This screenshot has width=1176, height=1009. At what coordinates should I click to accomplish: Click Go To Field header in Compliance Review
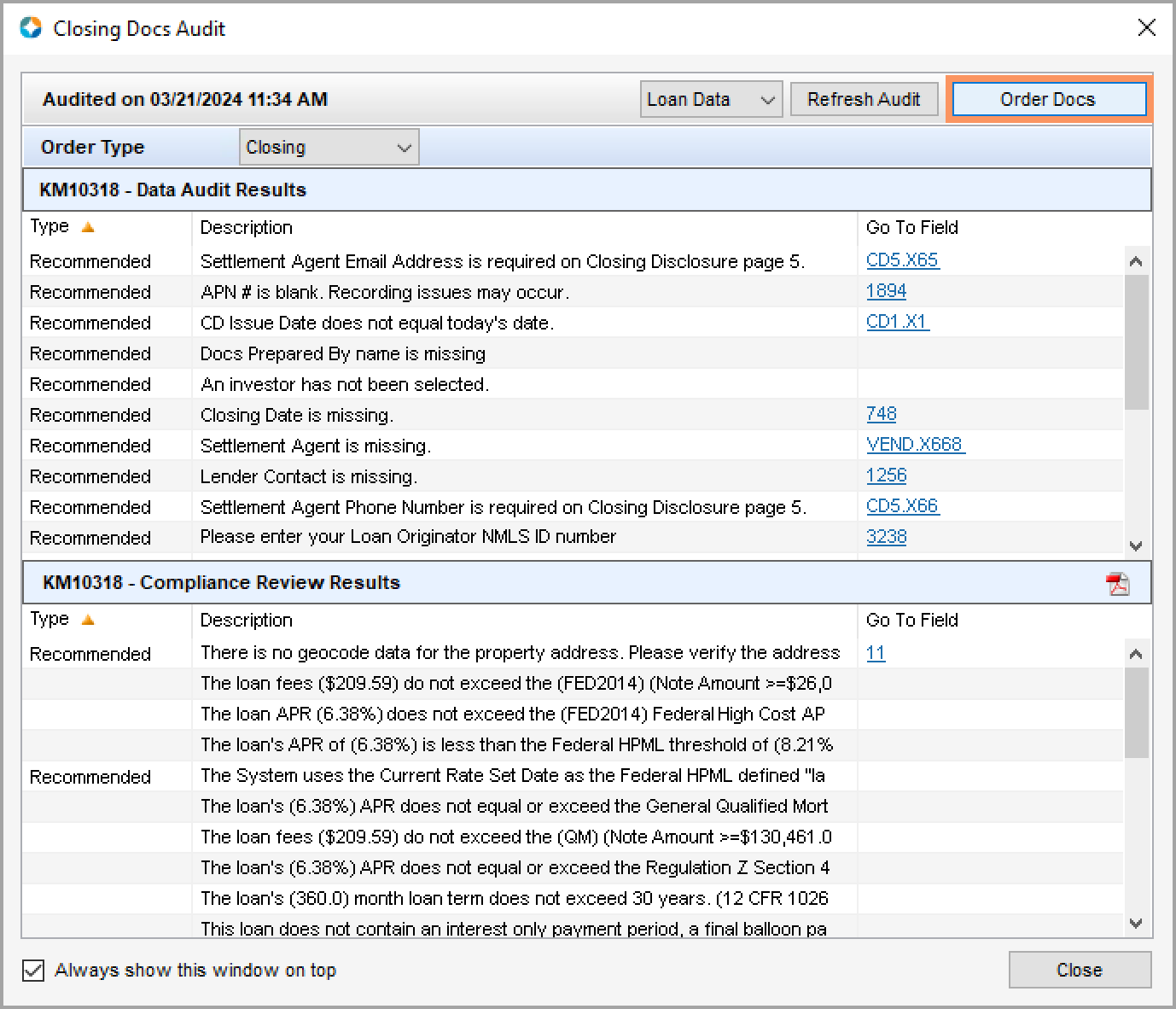[x=912, y=621]
